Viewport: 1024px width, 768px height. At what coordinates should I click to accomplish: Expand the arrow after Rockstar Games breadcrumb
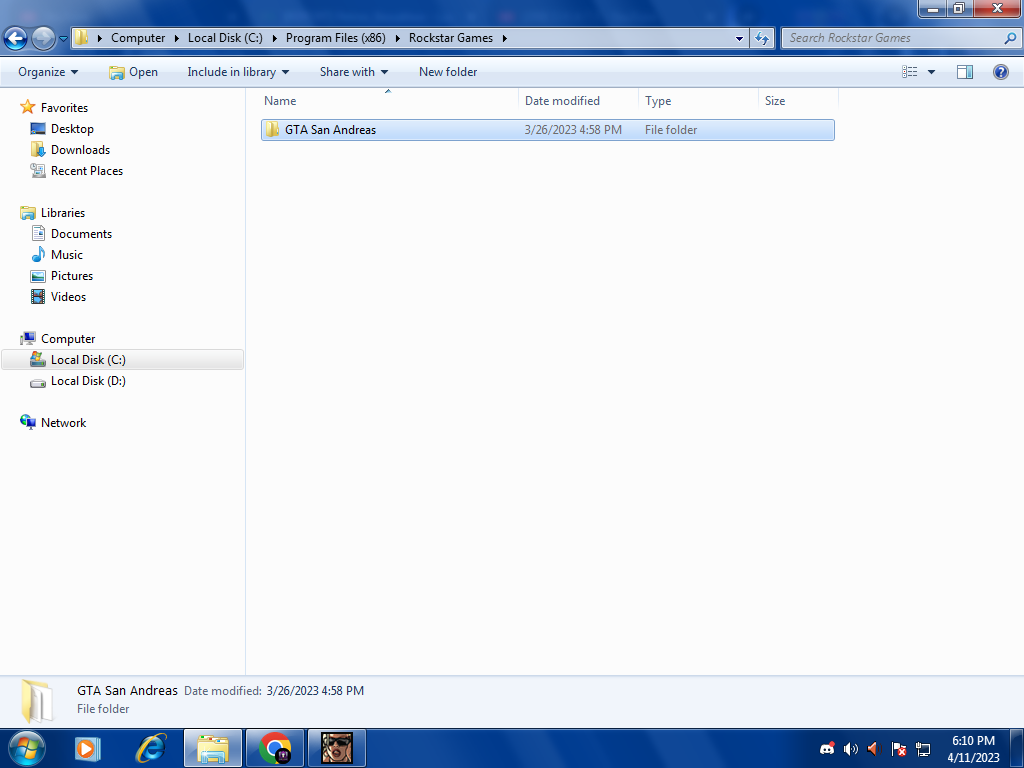505,38
